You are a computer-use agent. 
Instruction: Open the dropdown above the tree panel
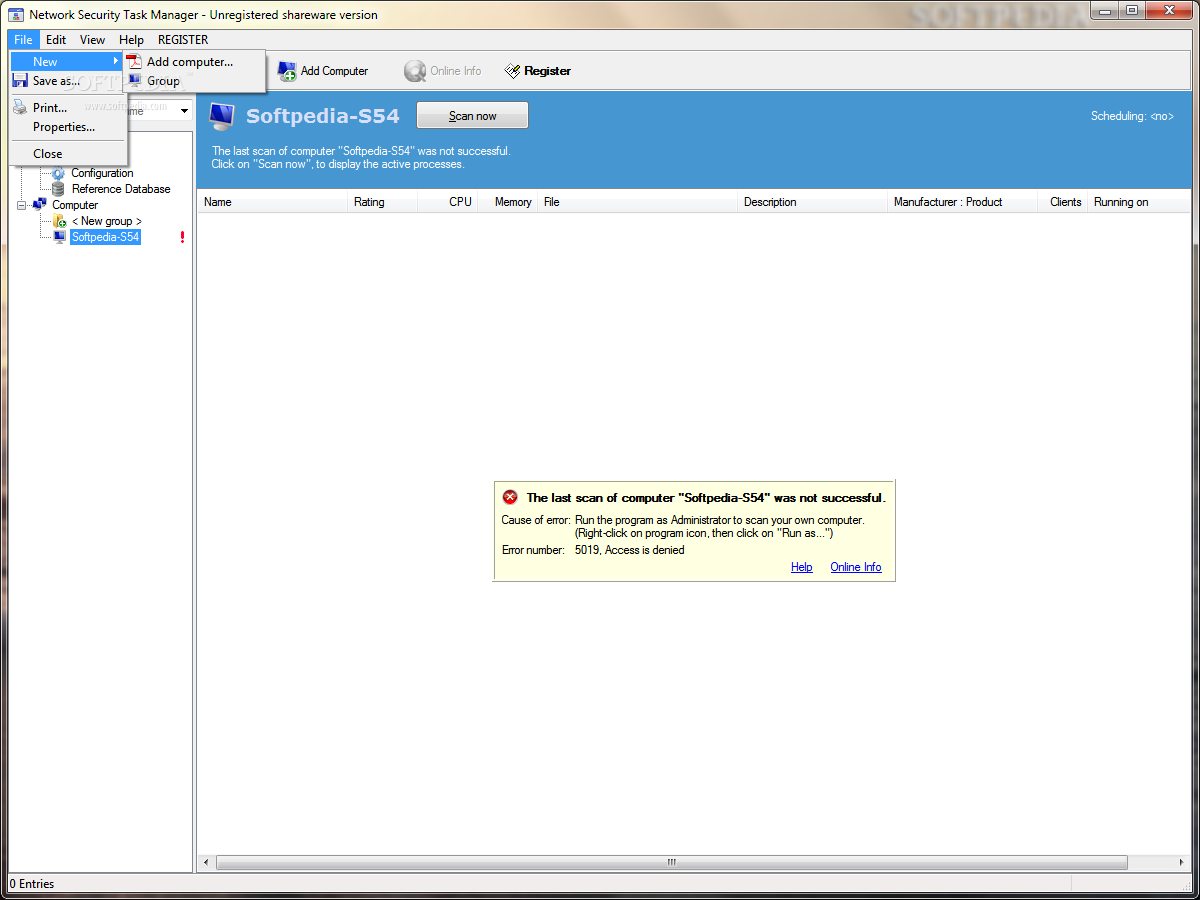(185, 111)
